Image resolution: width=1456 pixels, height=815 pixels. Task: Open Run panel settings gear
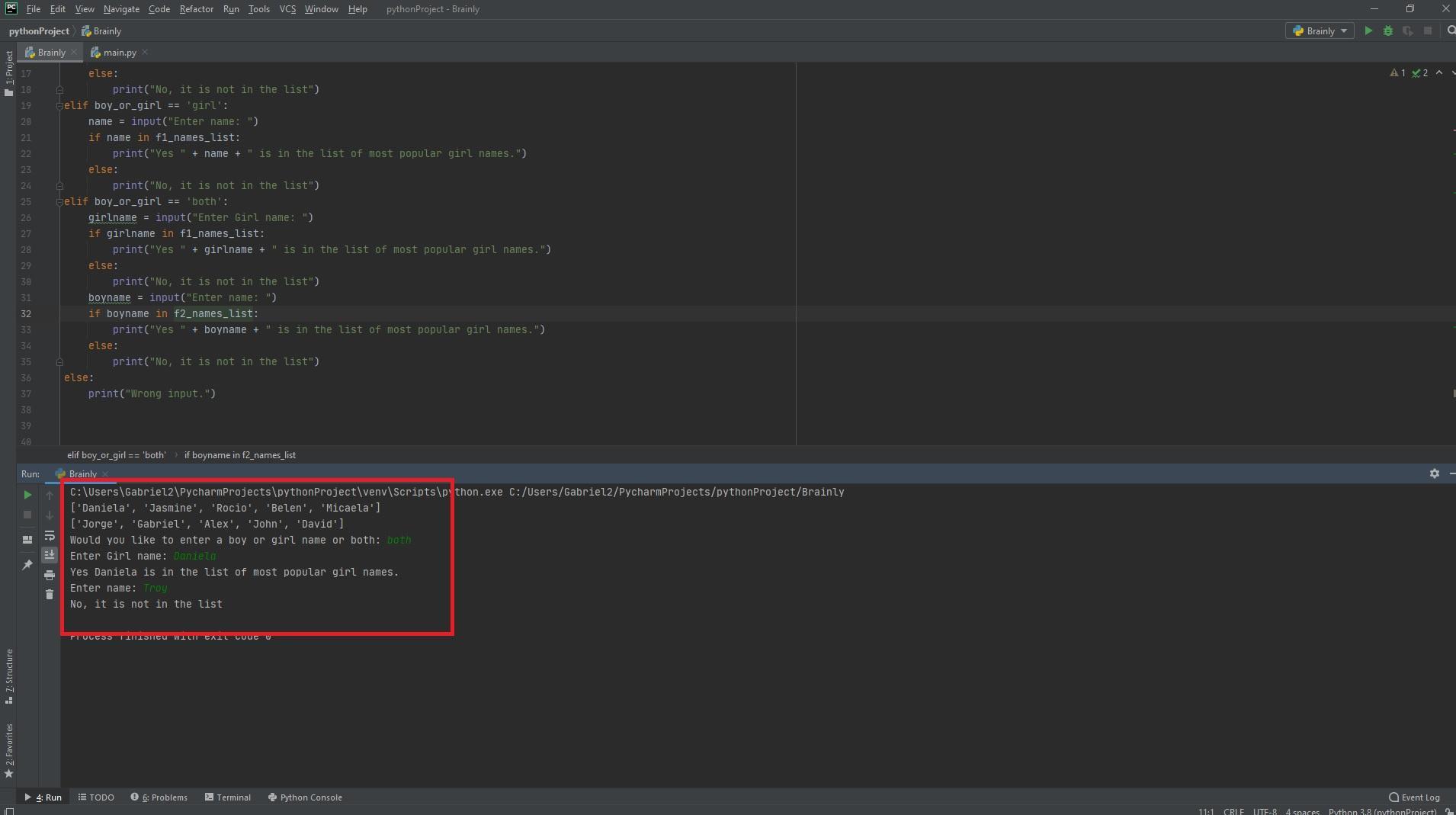click(1434, 474)
